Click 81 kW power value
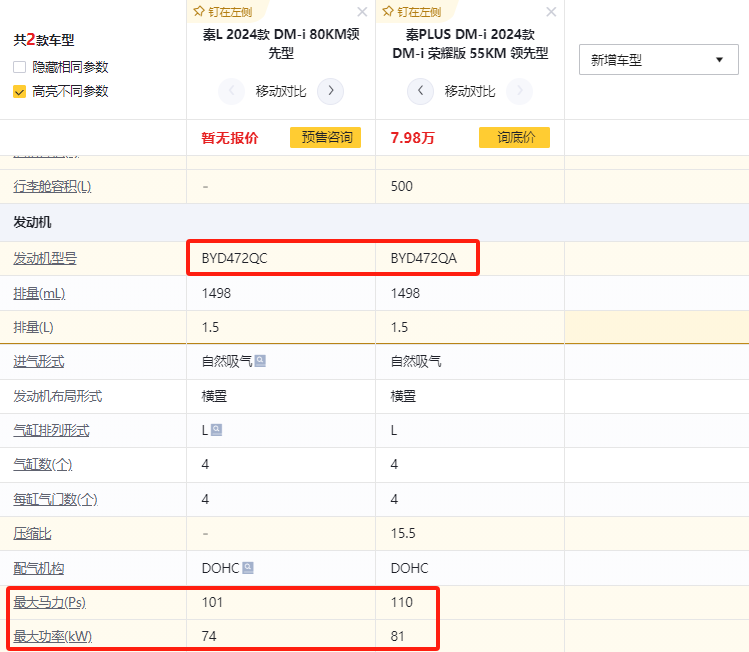Image resolution: width=749 pixels, height=652 pixels. click(x=397, y=636)
